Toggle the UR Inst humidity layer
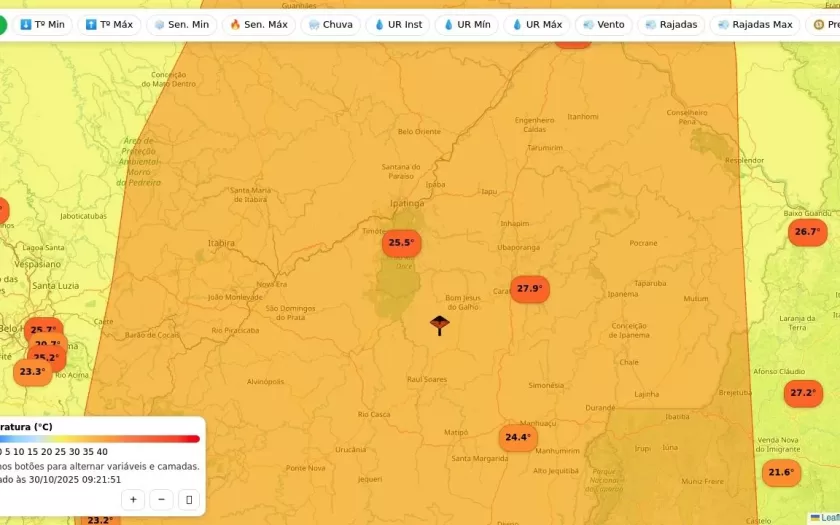This screenshot has height=525, width=840. [397, 25]
